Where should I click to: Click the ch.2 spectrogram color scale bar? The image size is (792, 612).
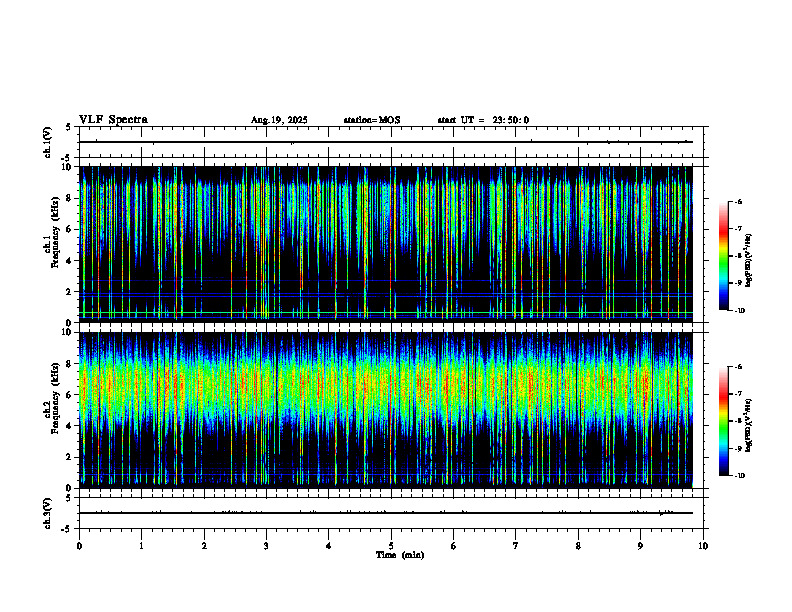pos(724,421)
